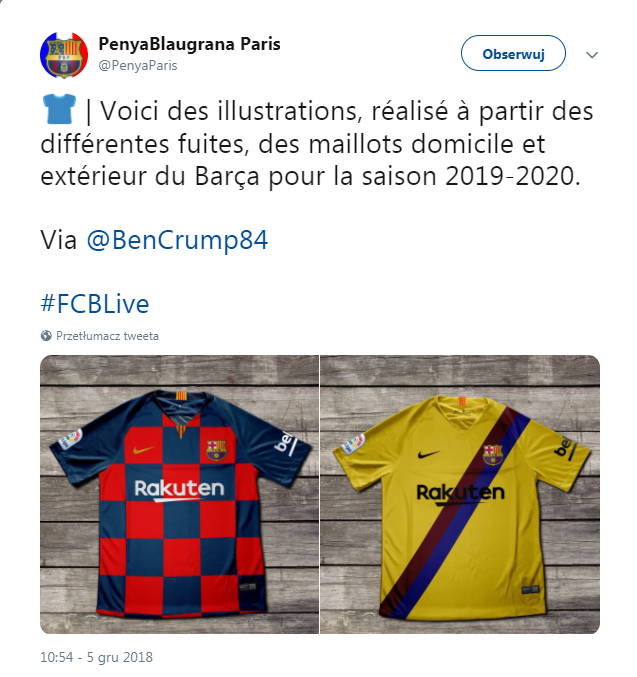This screenshot has width=637, height=677.
Task: Open the @BenCrump84 mention link
Action: coord(177,240)
